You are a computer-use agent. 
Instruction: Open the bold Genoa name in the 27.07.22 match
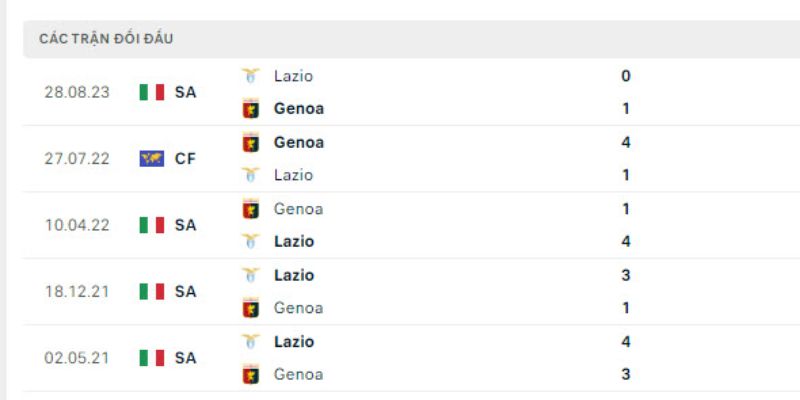(298, 142)
